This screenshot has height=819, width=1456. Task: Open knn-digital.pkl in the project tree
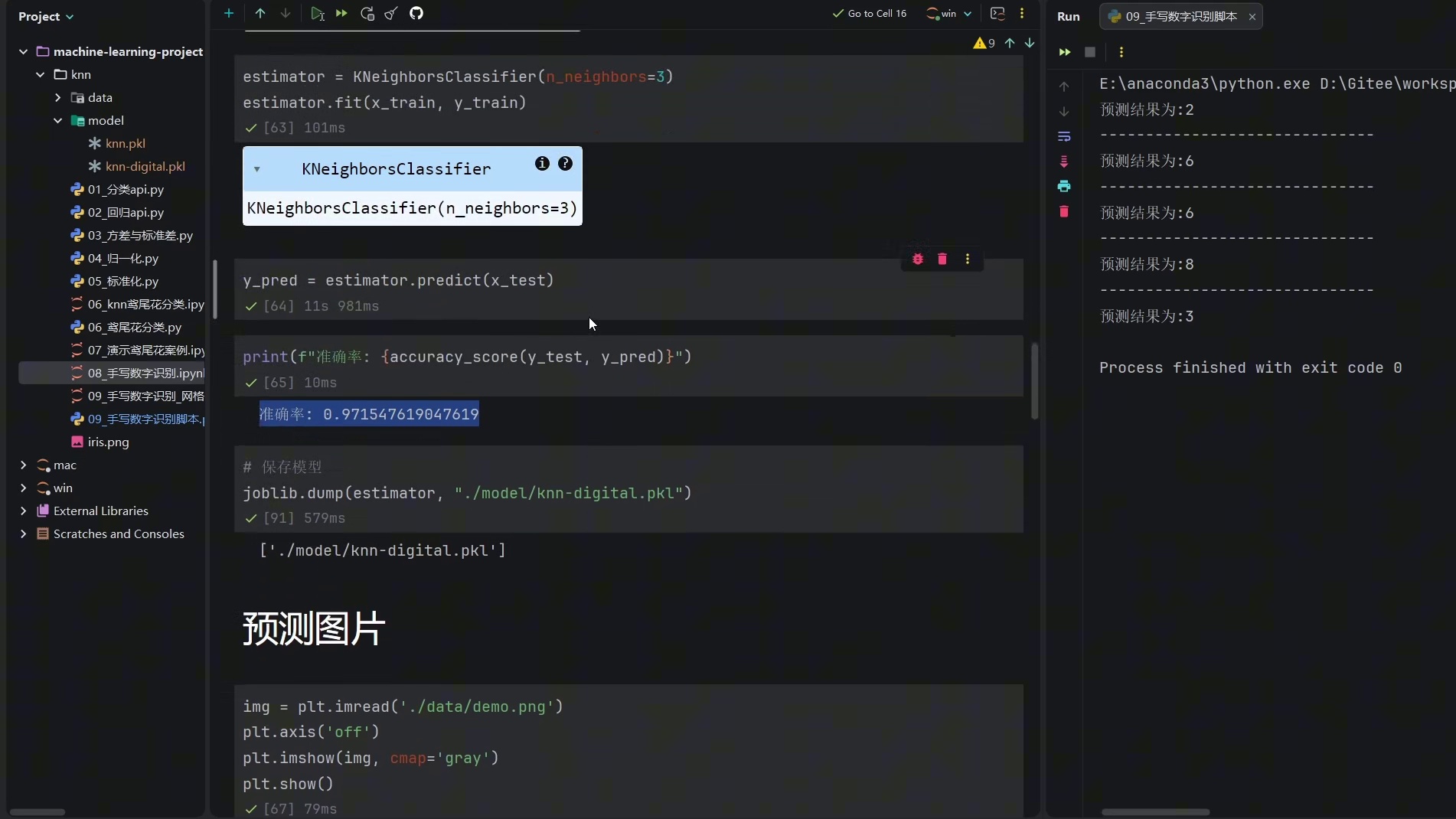(145, 166)
